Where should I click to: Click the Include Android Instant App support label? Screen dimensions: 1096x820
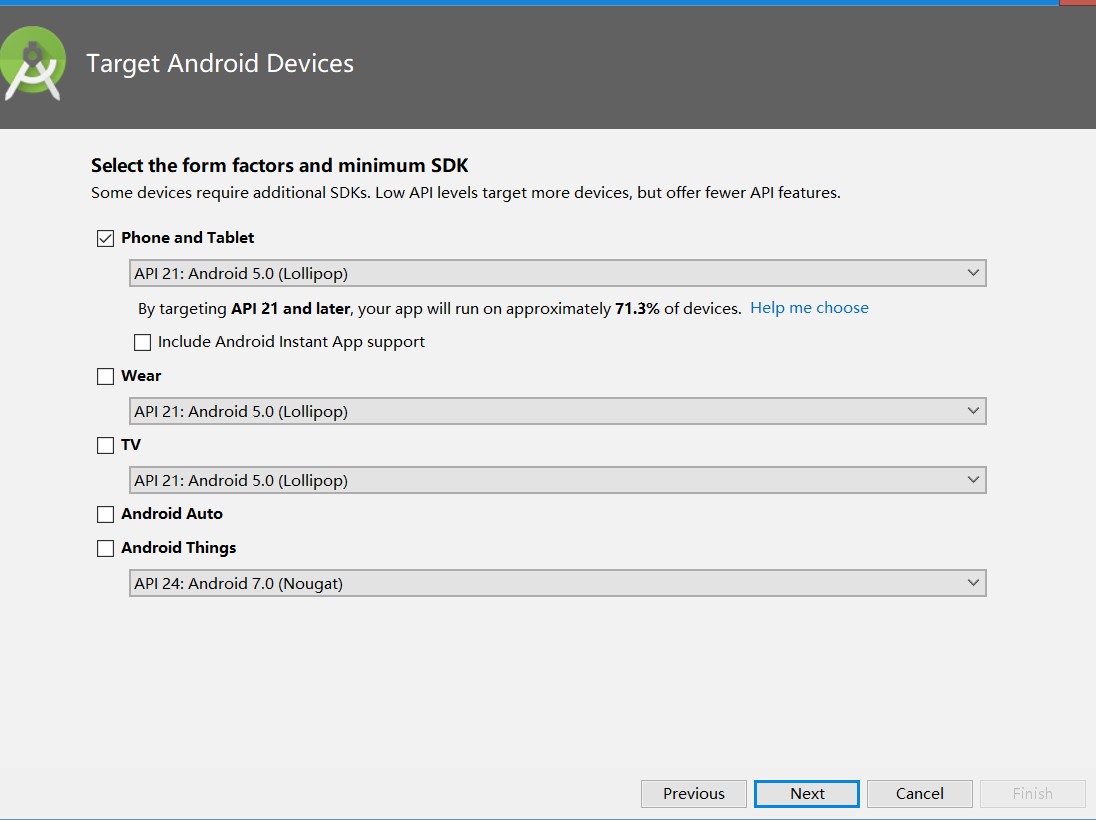coord(291,342)
